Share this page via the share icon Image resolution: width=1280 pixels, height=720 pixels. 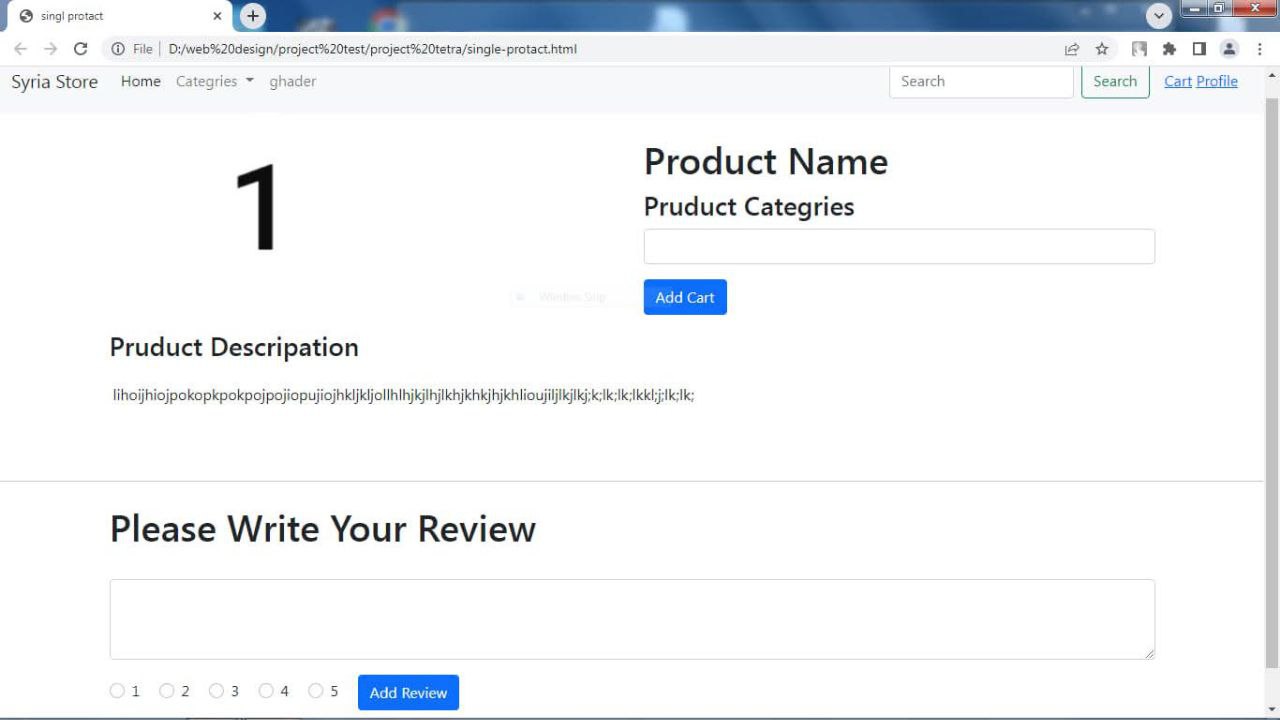1072,49
